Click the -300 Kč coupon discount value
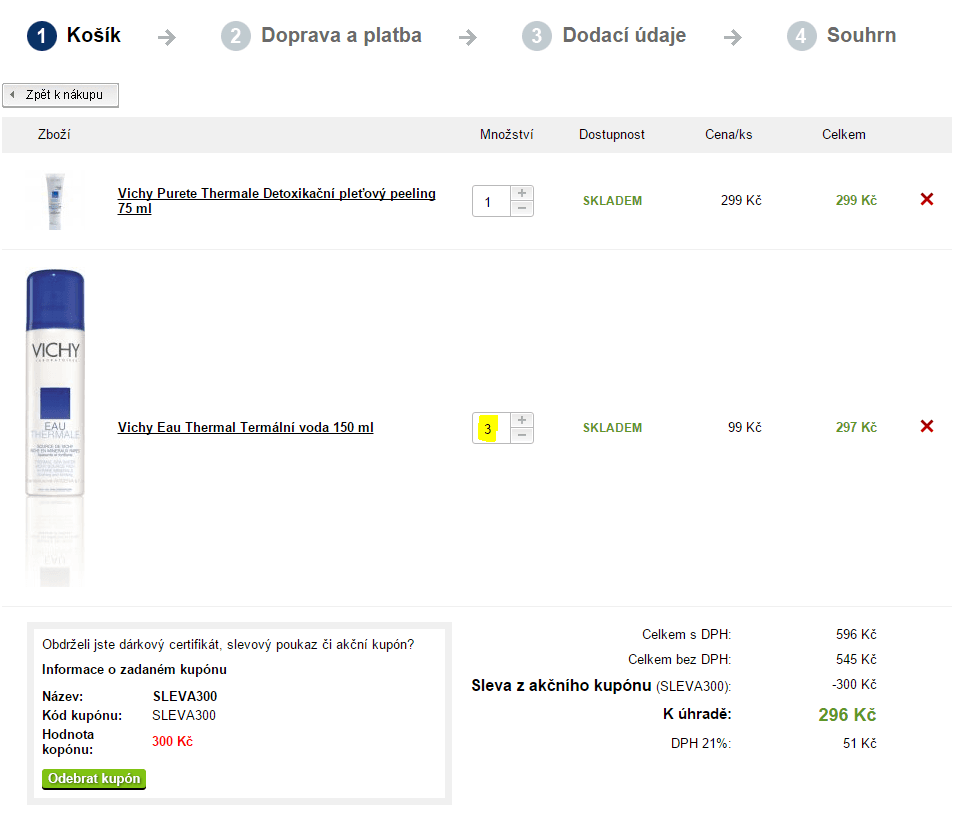The height and width of the screenshot is (819, 963). click(x=854, y=685)
